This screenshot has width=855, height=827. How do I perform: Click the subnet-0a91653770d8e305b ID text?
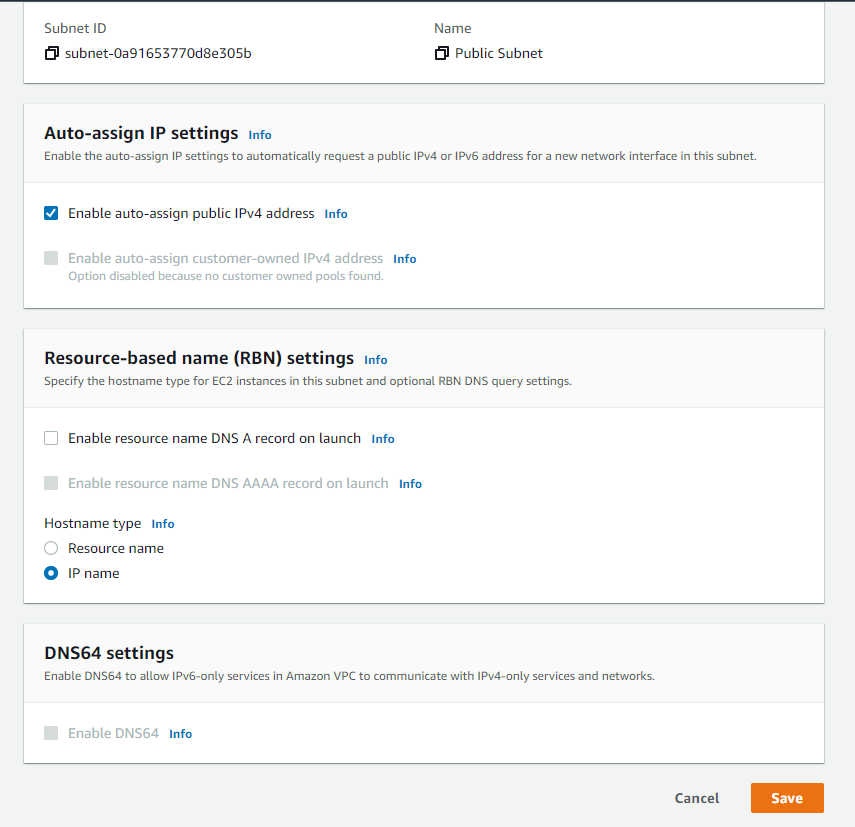click(158, 53)
